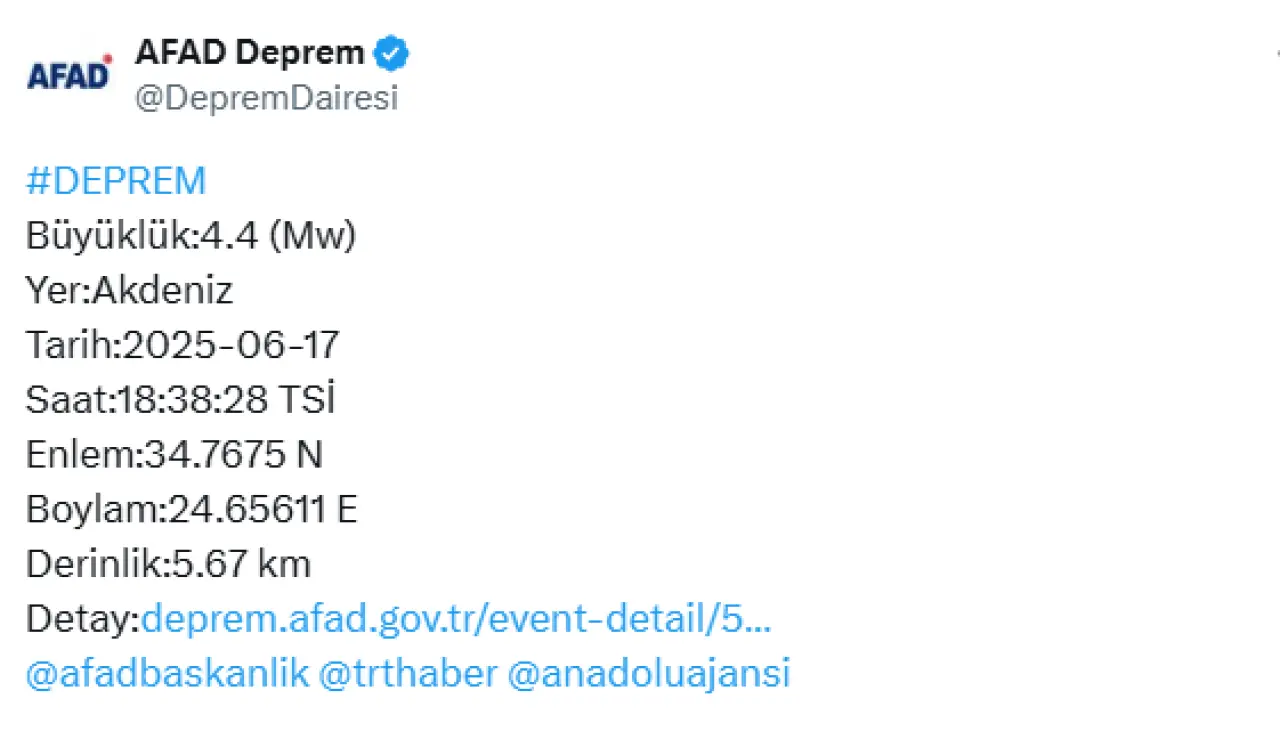Click the Yer:Akdeniz location line

129,291
